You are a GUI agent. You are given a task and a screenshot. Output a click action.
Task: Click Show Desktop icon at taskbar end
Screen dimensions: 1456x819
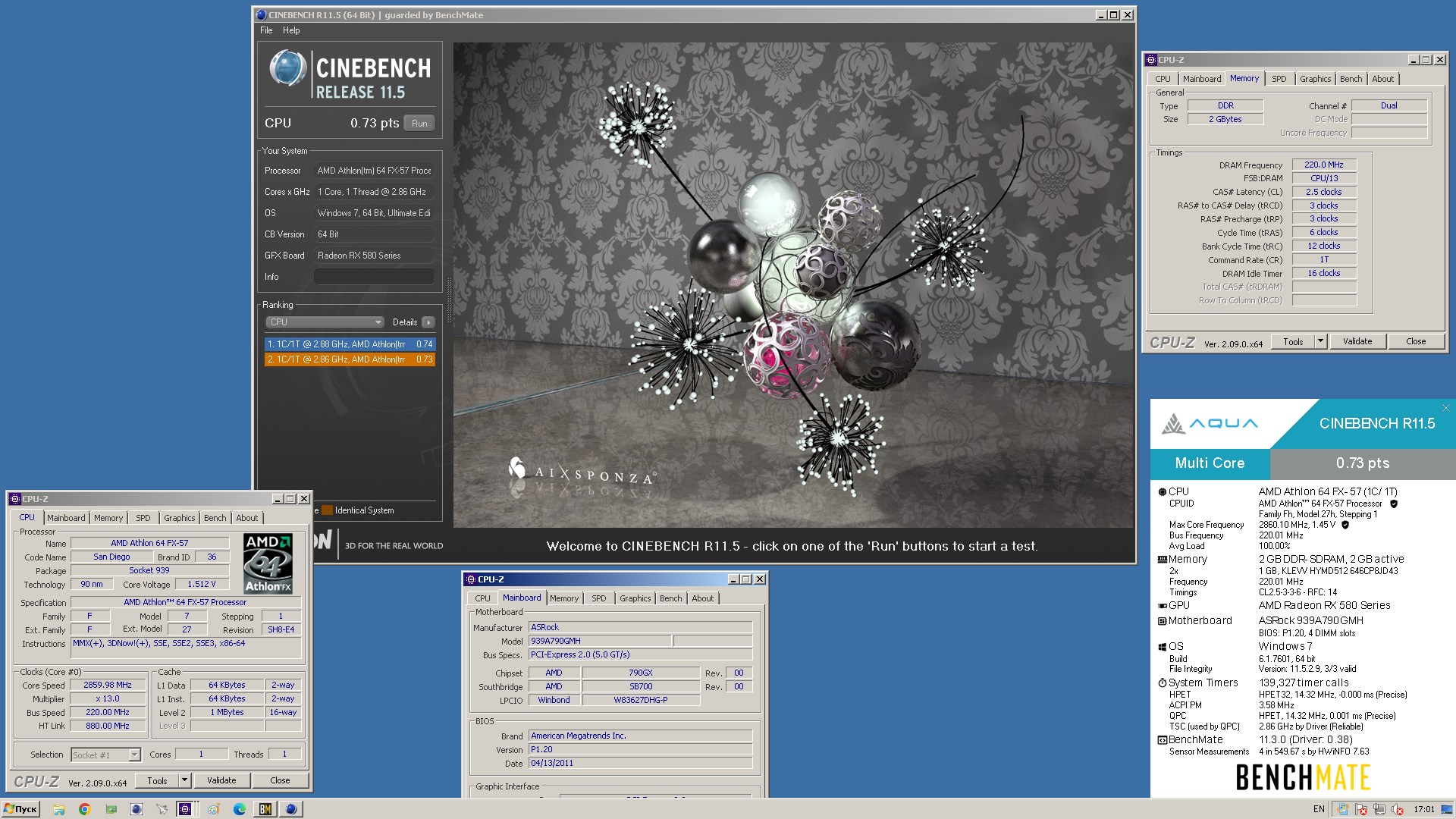coord(1447,809)
